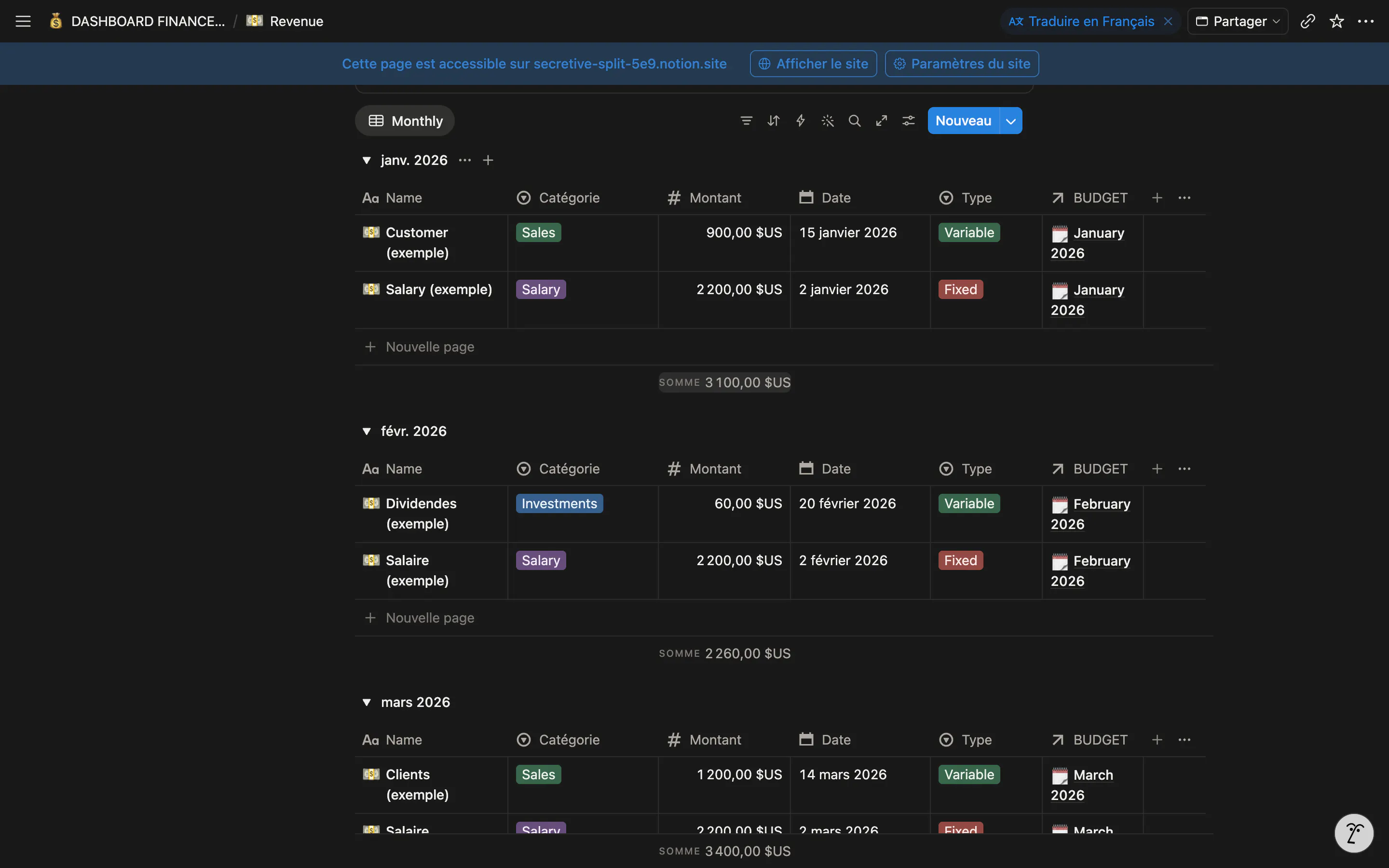Image resolution: width=1389 pixels, height=868 pixels.
Task: Click the SOMME 3 400,00 $US total
Action: click(x=724, y=851)
